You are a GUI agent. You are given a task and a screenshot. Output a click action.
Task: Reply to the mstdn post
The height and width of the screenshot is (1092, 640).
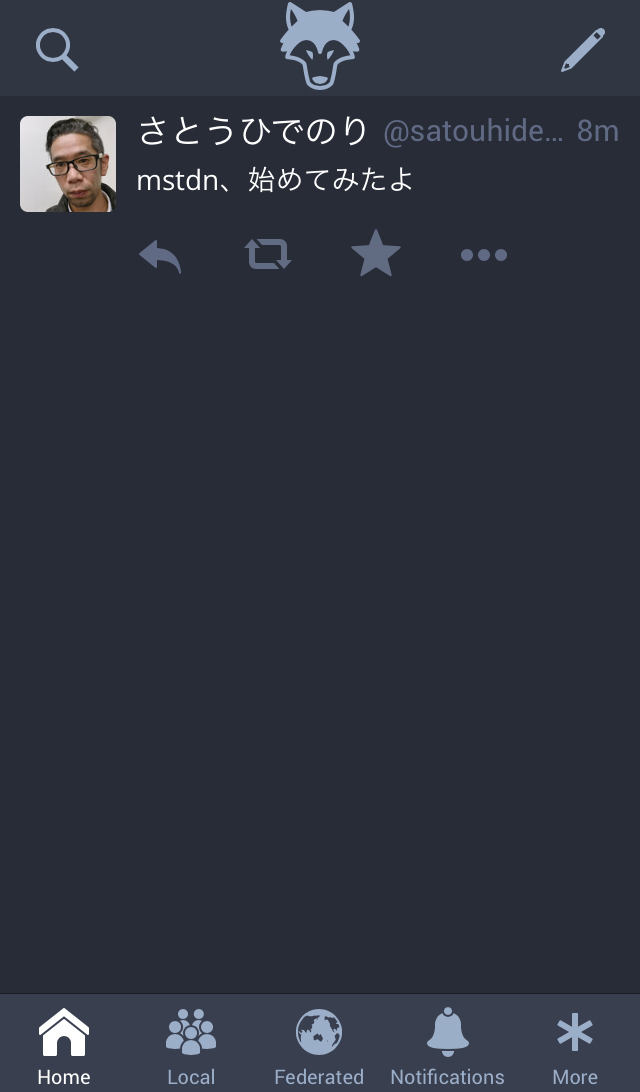point(160,256)
